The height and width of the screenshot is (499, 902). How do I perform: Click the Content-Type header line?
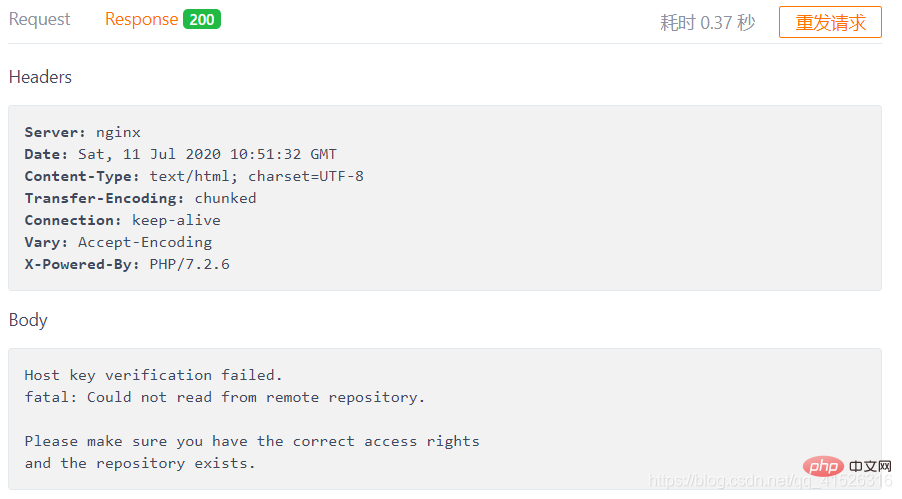click(194, 176)
